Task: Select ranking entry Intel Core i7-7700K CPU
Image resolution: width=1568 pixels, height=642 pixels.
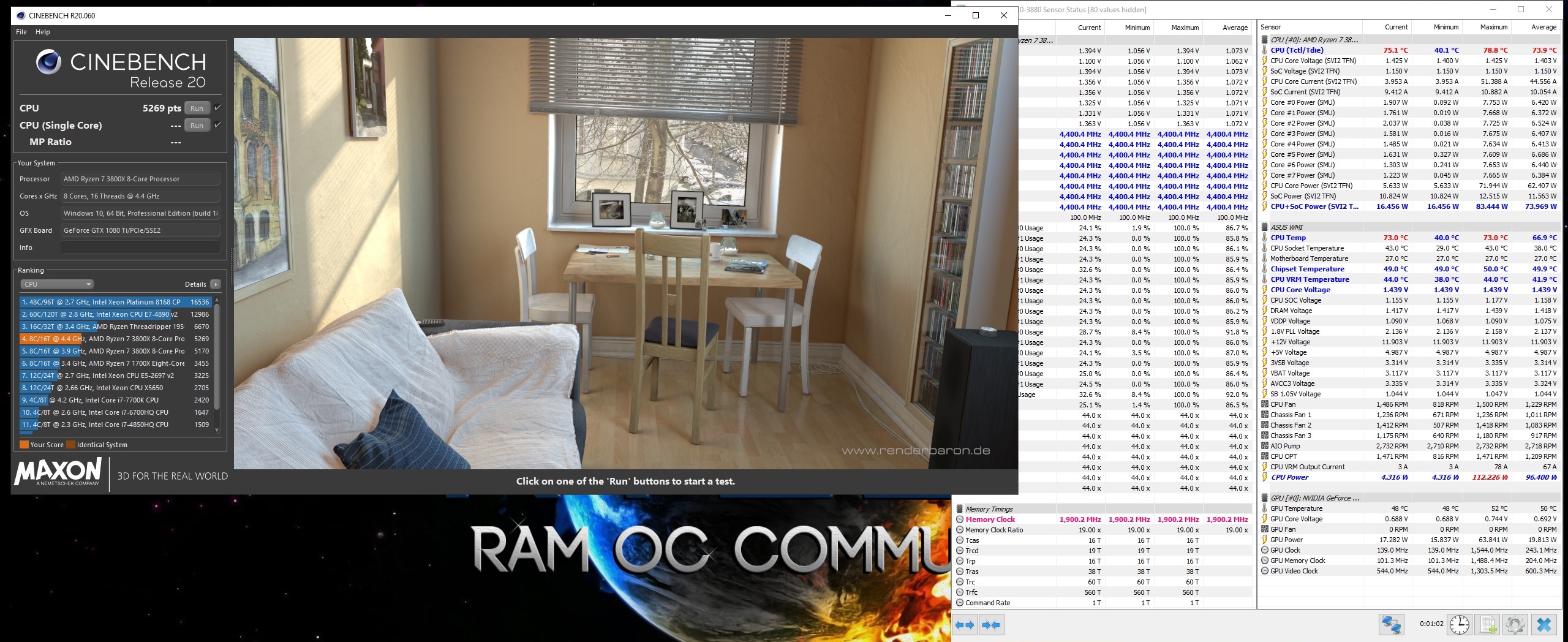Action: [115, 400]
